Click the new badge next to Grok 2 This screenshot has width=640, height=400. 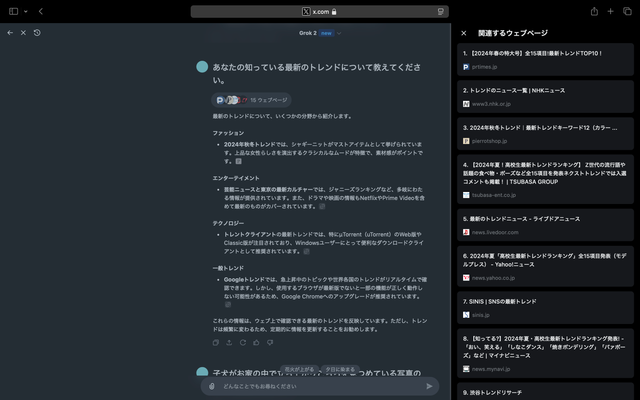click(326, 33)
